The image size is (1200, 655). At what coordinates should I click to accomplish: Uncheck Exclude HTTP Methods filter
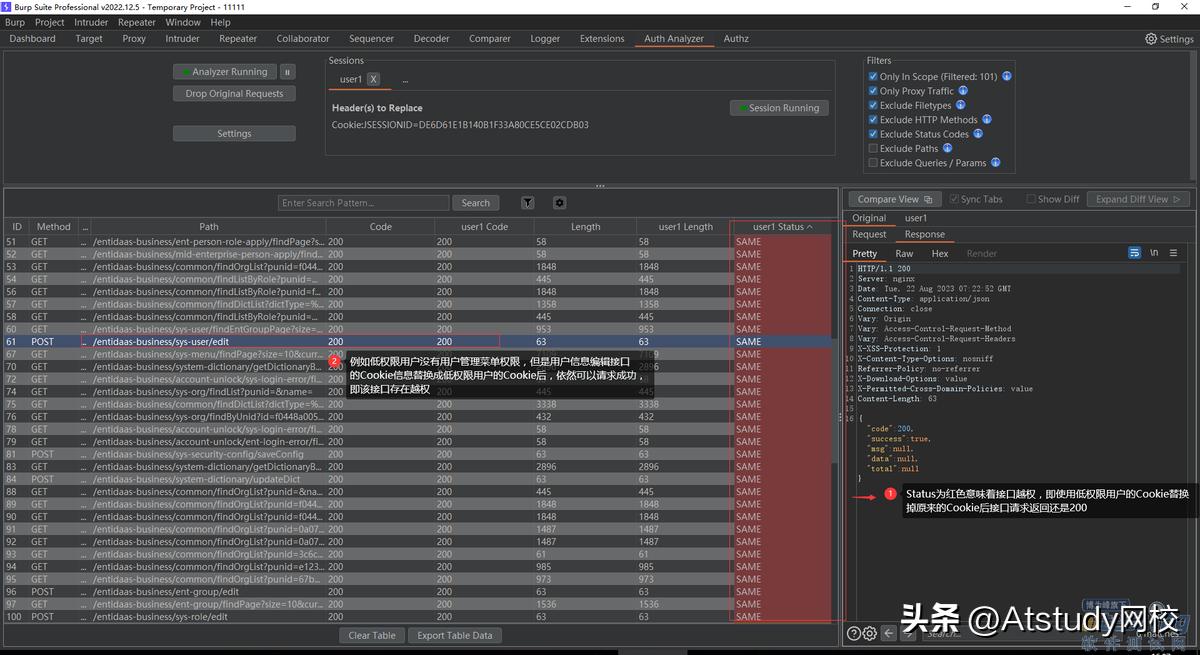coord(873,119)
